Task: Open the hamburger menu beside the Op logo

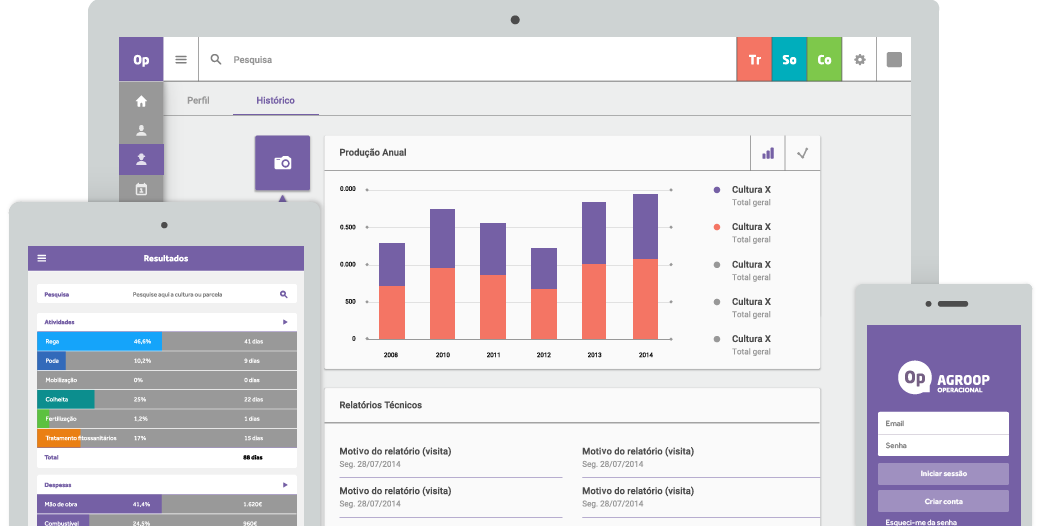Action: [x=181, y=59]
